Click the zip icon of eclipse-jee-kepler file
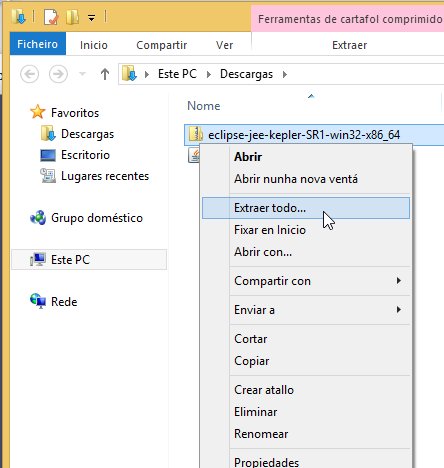 [x=196, y=134]
